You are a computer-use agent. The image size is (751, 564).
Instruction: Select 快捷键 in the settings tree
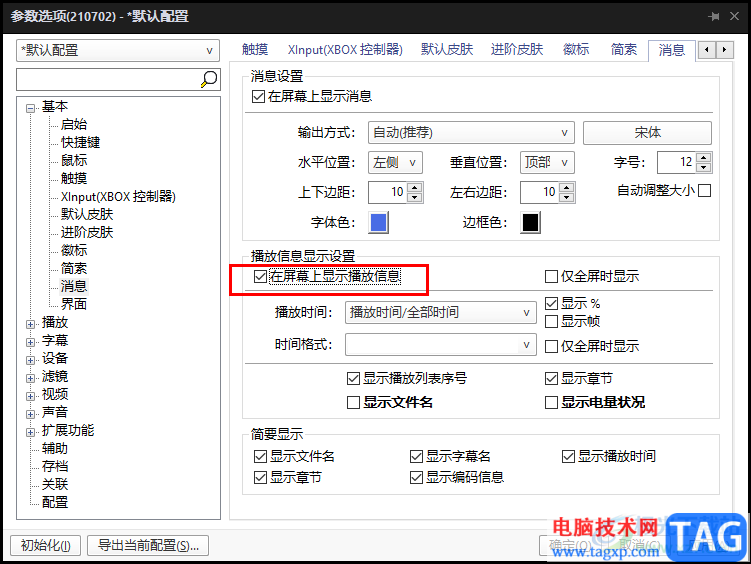click(80, 143)
